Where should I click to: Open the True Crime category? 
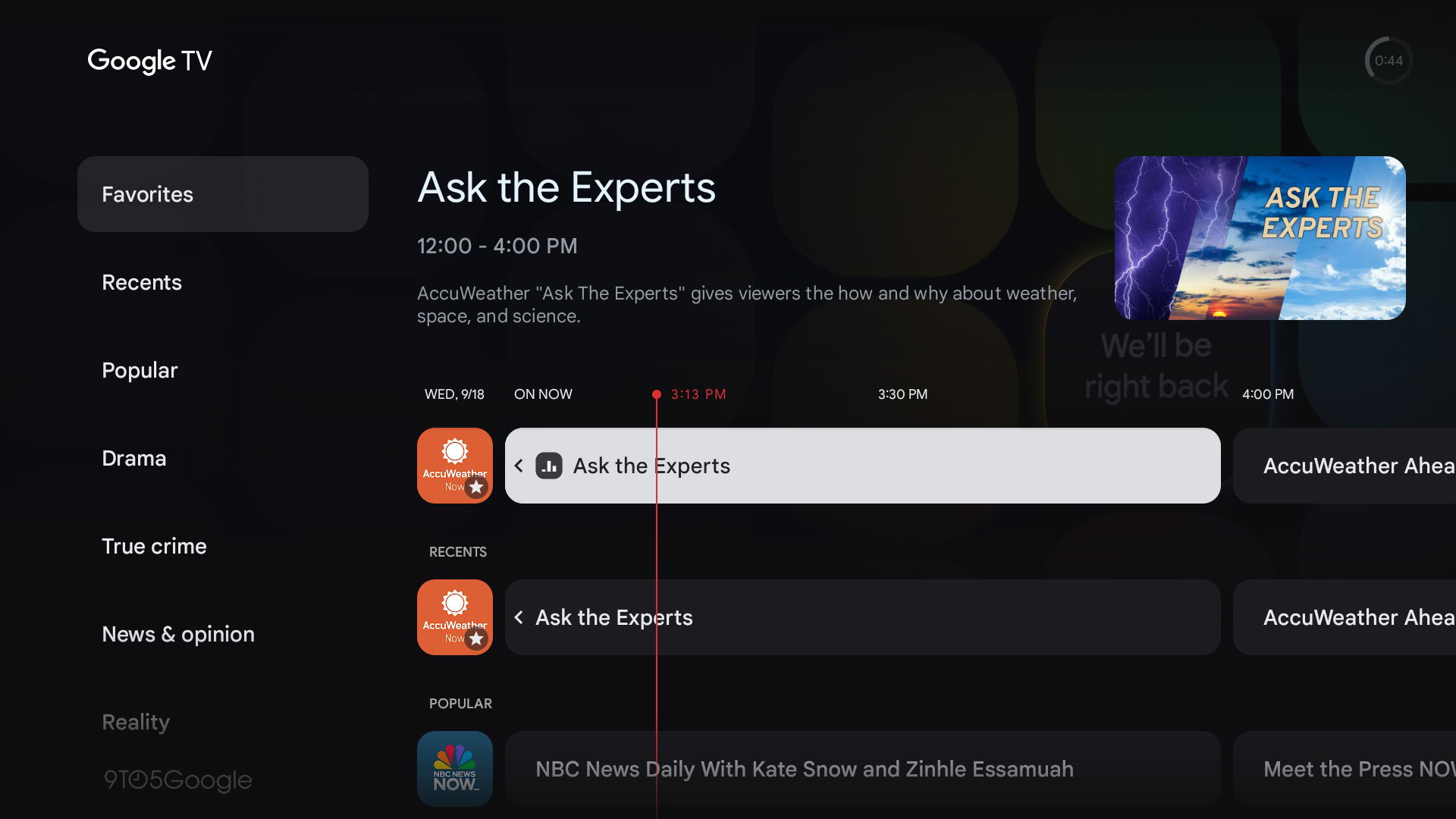[153, 545]
